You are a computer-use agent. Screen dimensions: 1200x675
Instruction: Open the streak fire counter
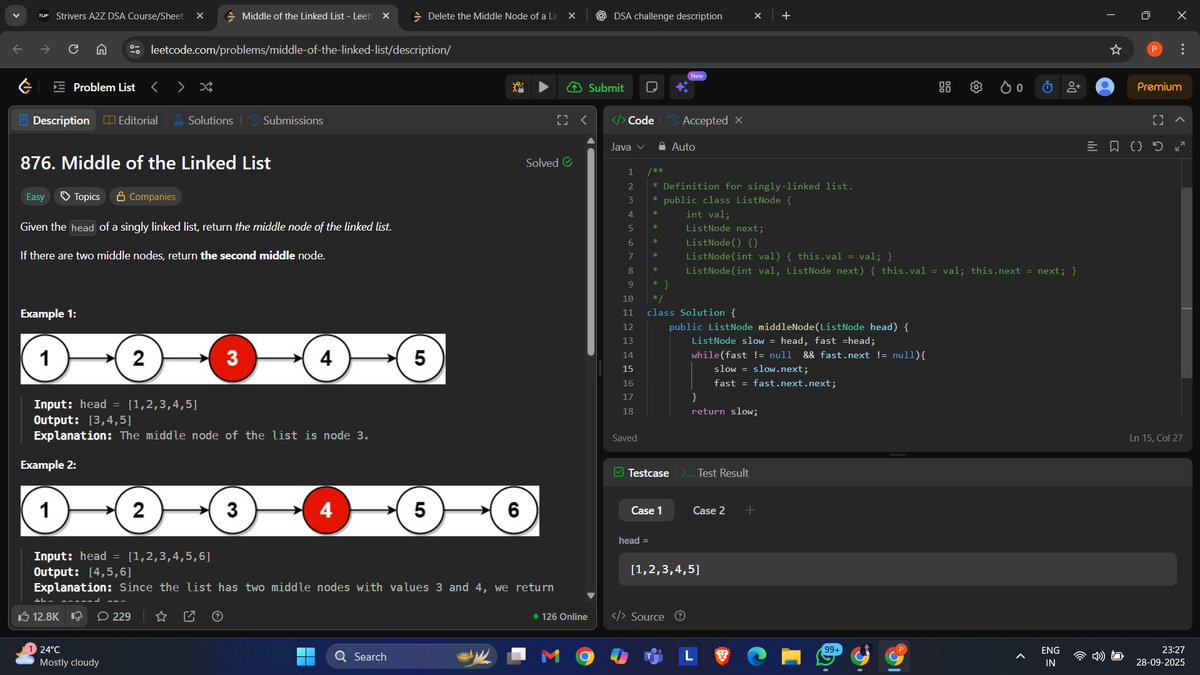point(1011,87)
